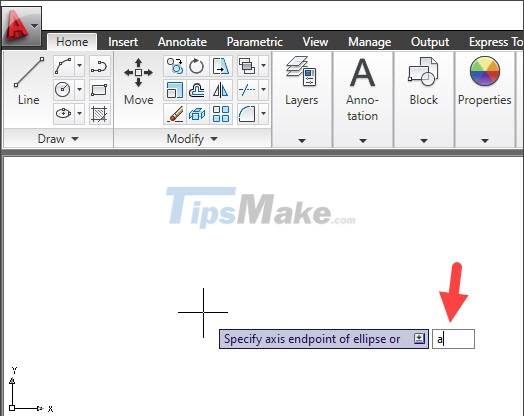The height and width of the screenshot is (416, 524).
Task: Switch to the View ribbon tab
Action: (315, 42)
